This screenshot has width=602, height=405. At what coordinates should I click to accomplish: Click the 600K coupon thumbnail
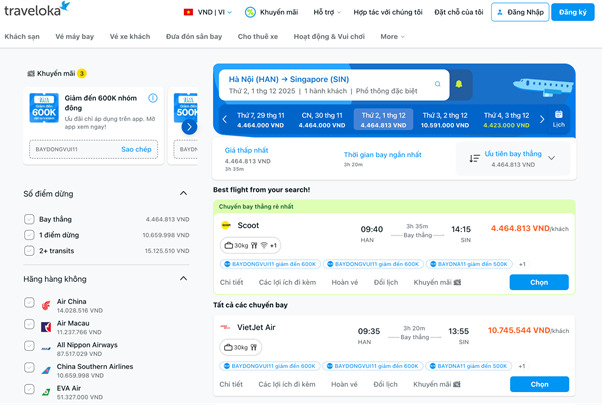44,108
